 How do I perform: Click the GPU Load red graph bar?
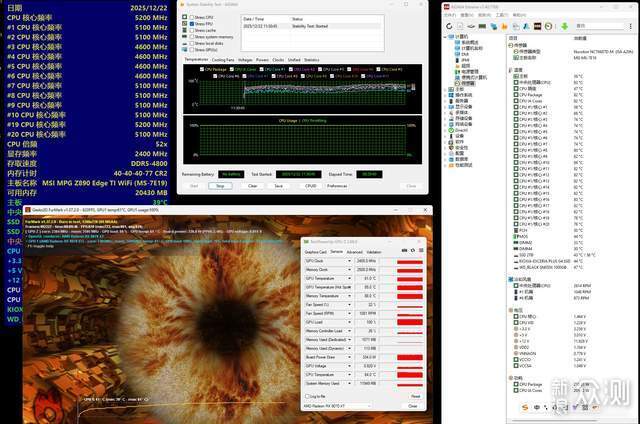tap(409, 322)
